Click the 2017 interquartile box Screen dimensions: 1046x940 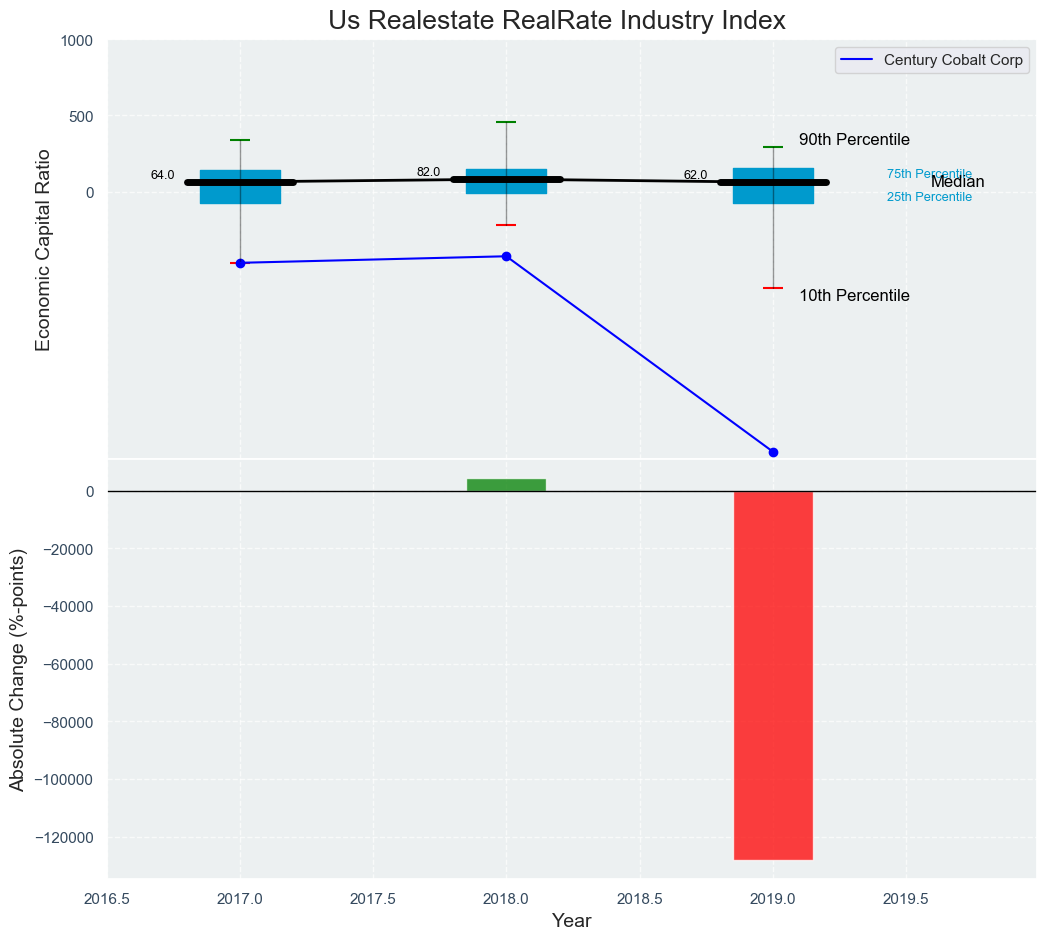[240, 187]
